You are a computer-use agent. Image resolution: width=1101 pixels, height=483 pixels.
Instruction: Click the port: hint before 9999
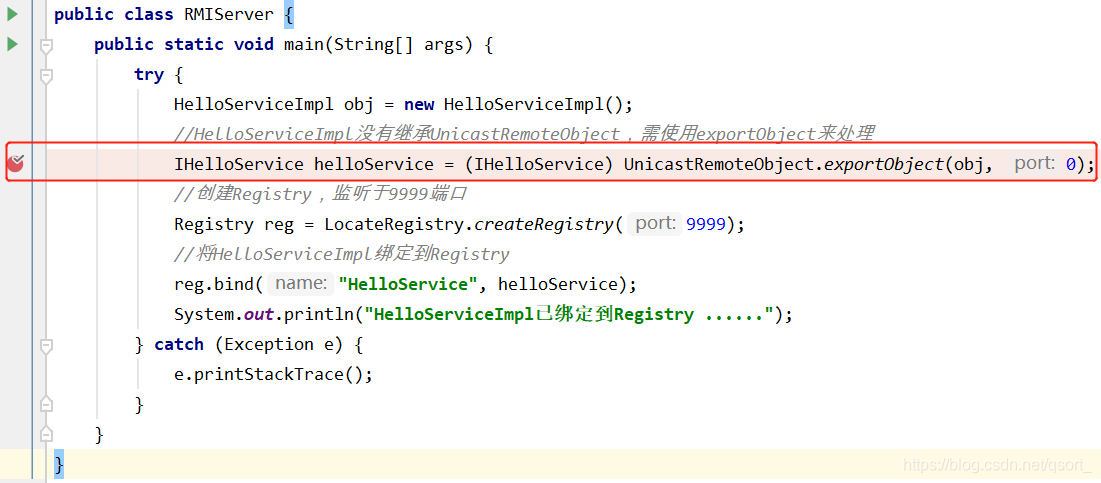[656, 224]
